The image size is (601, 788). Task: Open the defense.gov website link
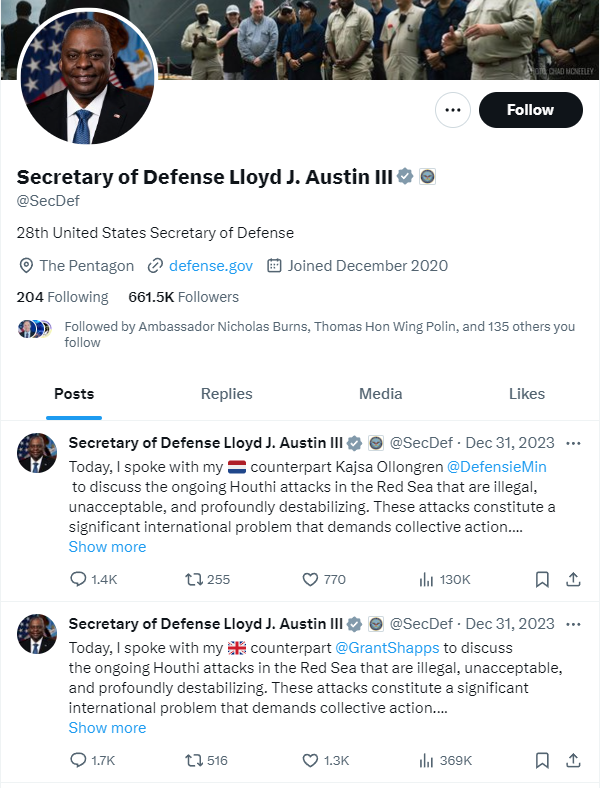pos(210,266)
